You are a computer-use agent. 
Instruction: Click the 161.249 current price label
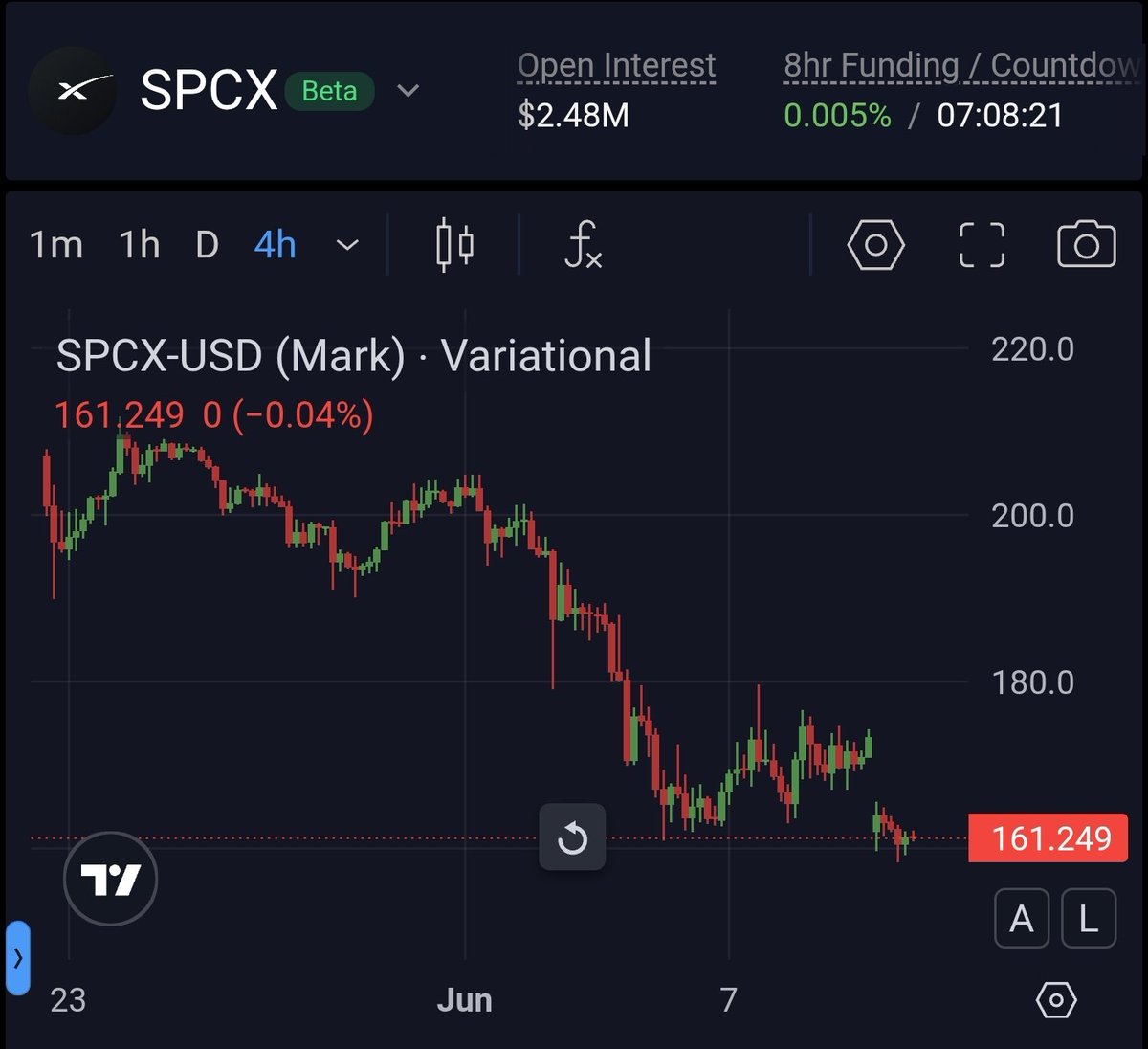pos(1049,838)
